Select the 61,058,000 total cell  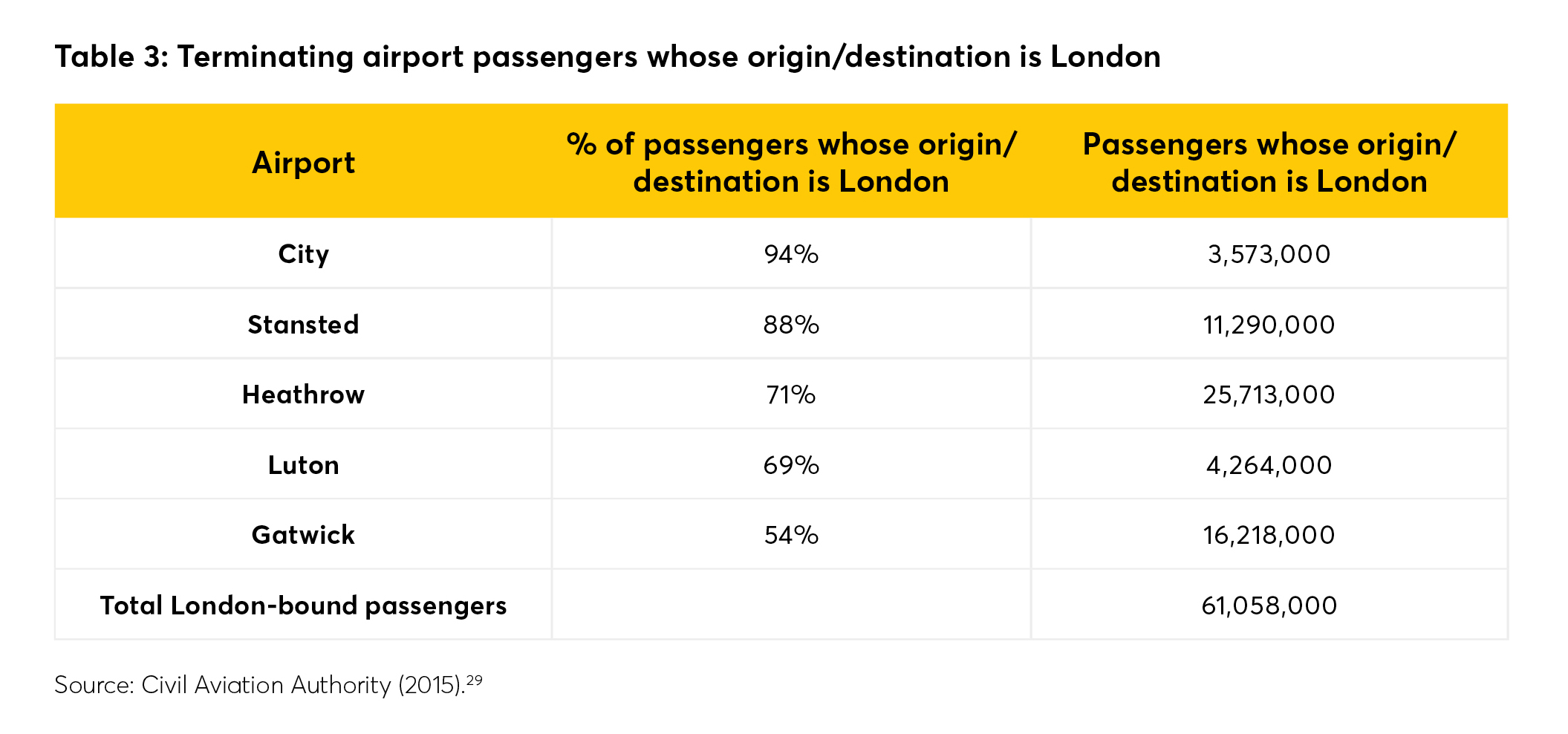(1269, 605)
